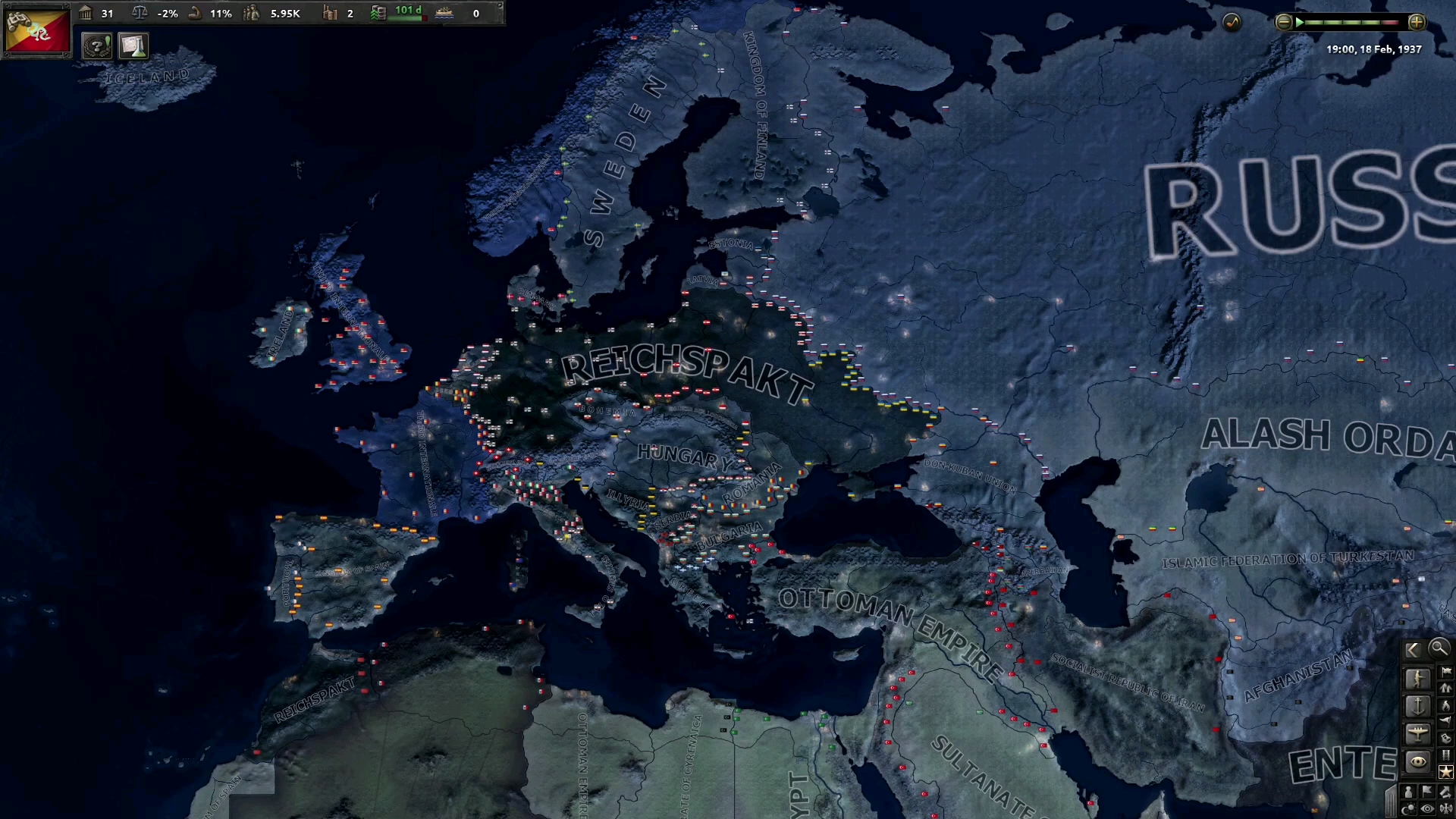The height and width of the screenshot is (819, 1456).
Task: Select the star map mode
Action: [x=1446, y=772]
